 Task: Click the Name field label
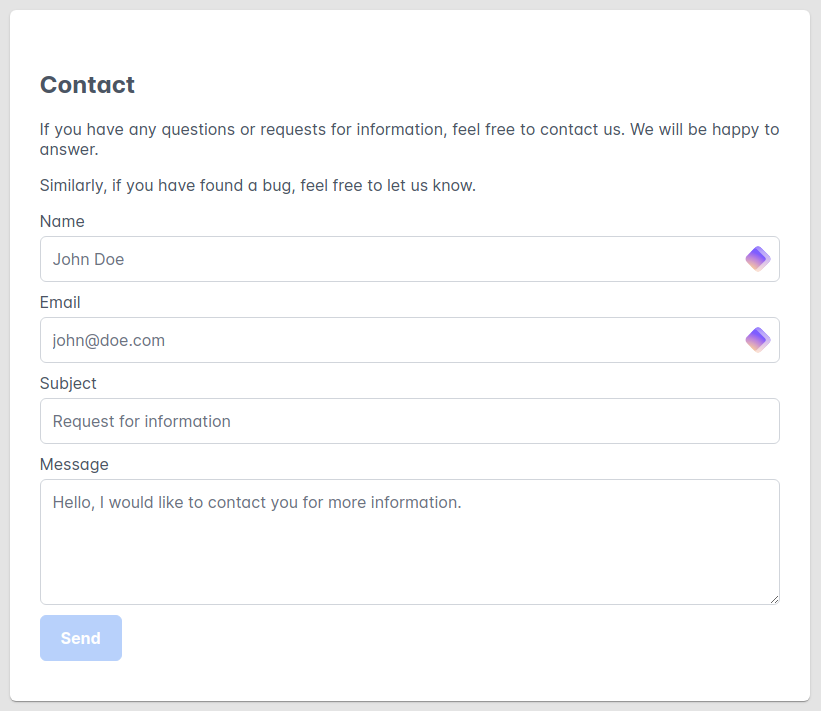tap(62, 221)
